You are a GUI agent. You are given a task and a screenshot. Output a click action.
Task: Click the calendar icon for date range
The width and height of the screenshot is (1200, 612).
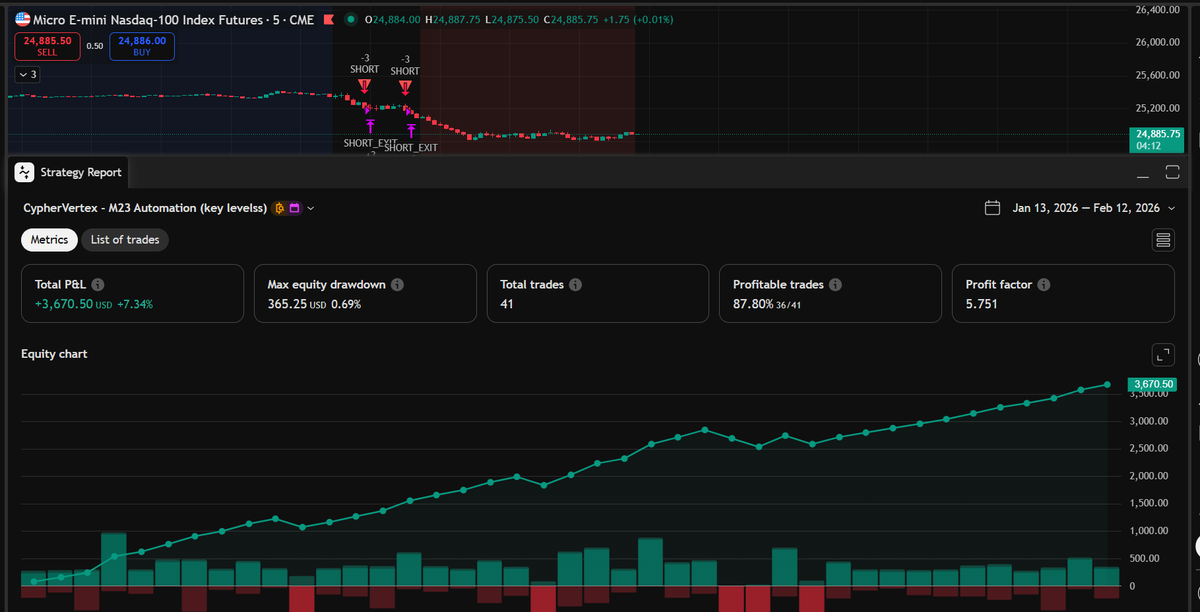click(993, 208)
